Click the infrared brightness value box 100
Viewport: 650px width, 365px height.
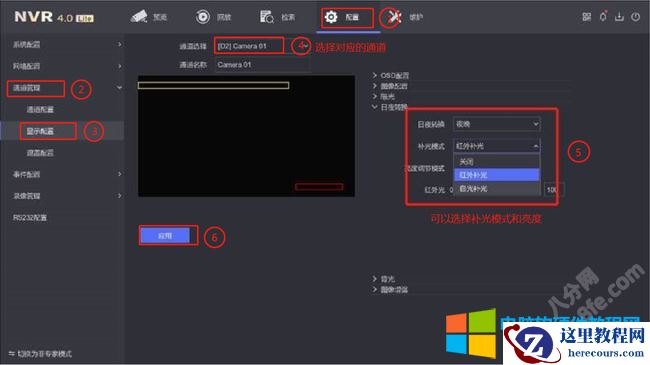pyautogui.click(x=554, y=190)
